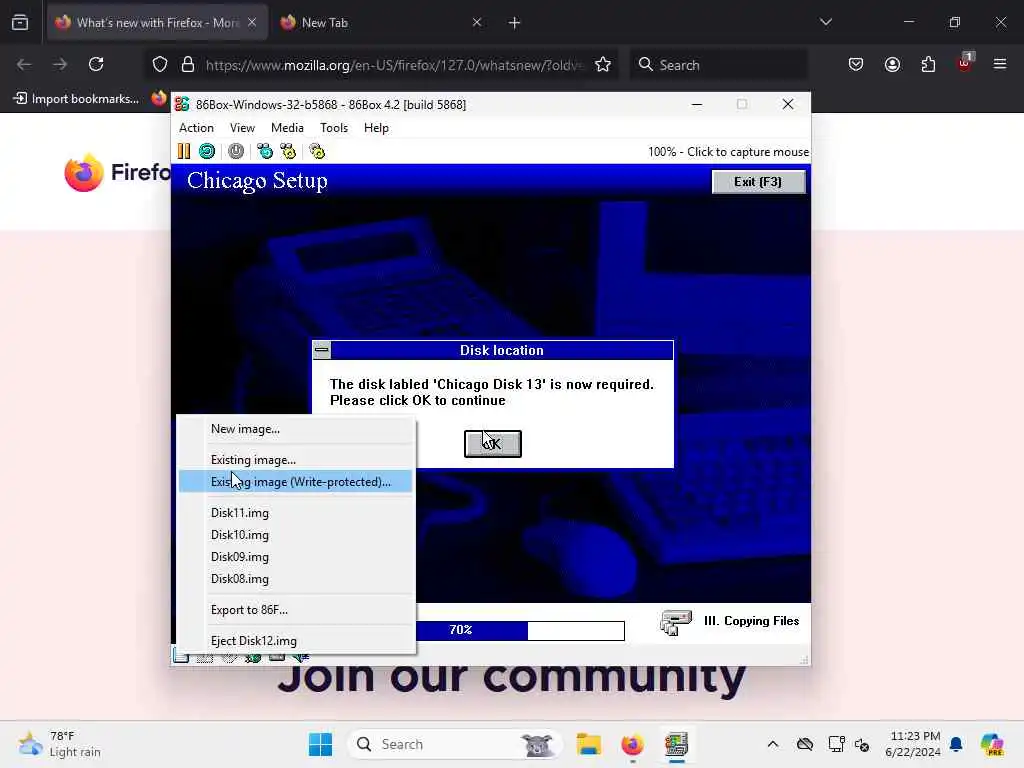Choose New image... from floppy menu
Image resolution: width=1024 pixels, height=768 pixels.
coord(296,429)
